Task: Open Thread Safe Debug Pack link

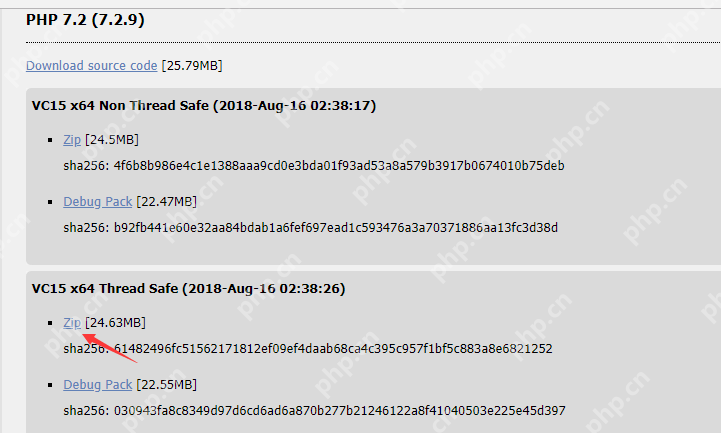Action: [97, 385]
